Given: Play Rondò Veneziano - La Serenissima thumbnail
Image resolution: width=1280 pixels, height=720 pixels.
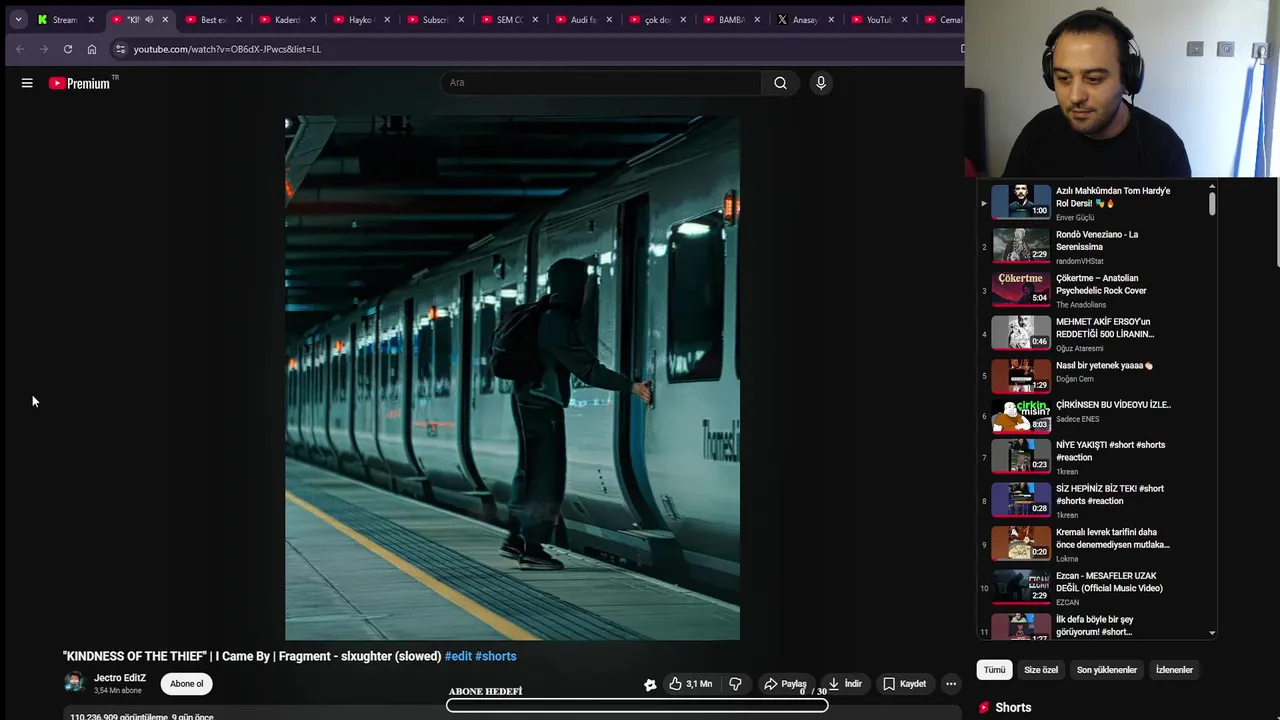Looking at the screenshot, I should 1021,245.
